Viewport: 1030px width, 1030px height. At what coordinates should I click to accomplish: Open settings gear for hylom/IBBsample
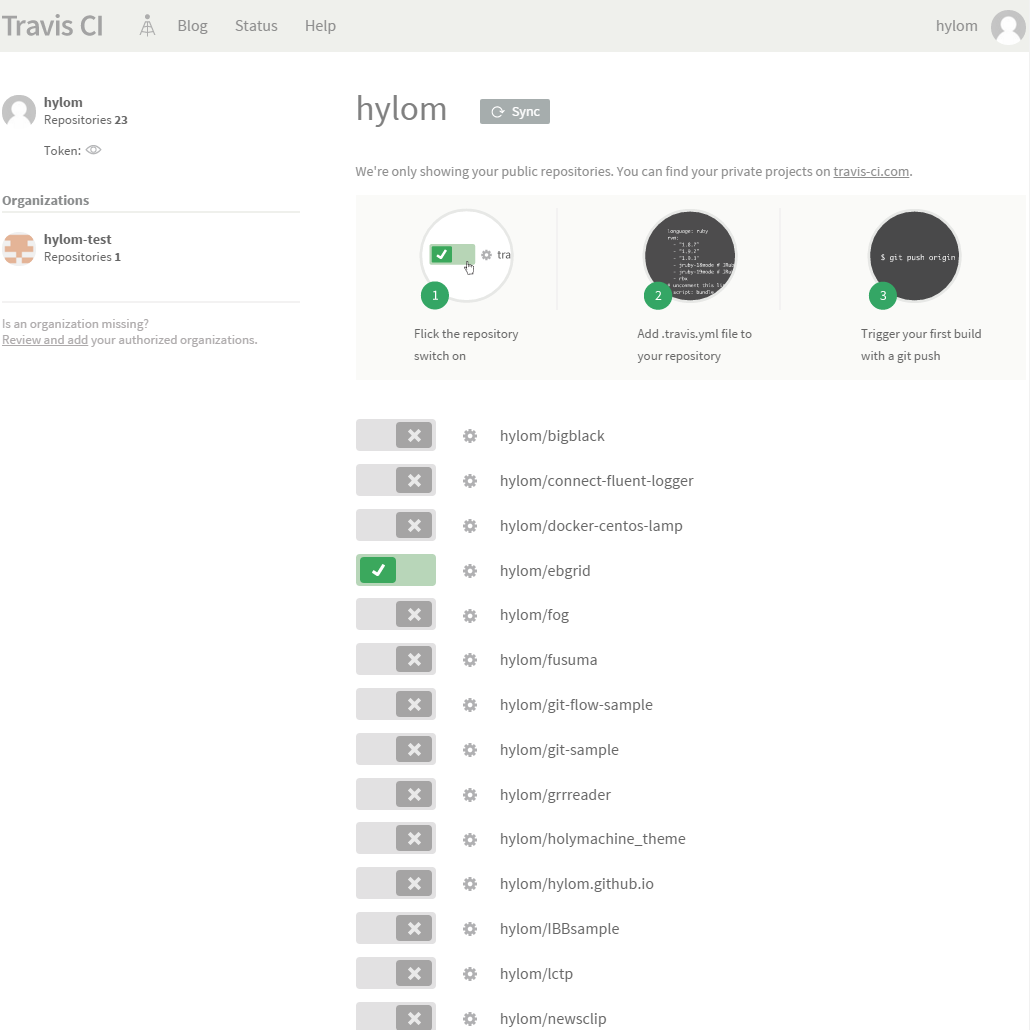pos(470,929)
